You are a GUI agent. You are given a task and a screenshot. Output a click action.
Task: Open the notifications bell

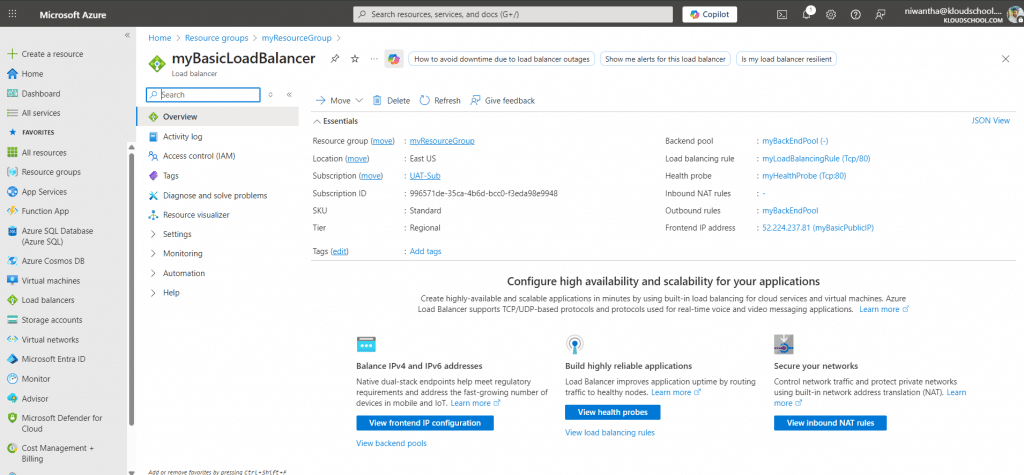[807, 14]
